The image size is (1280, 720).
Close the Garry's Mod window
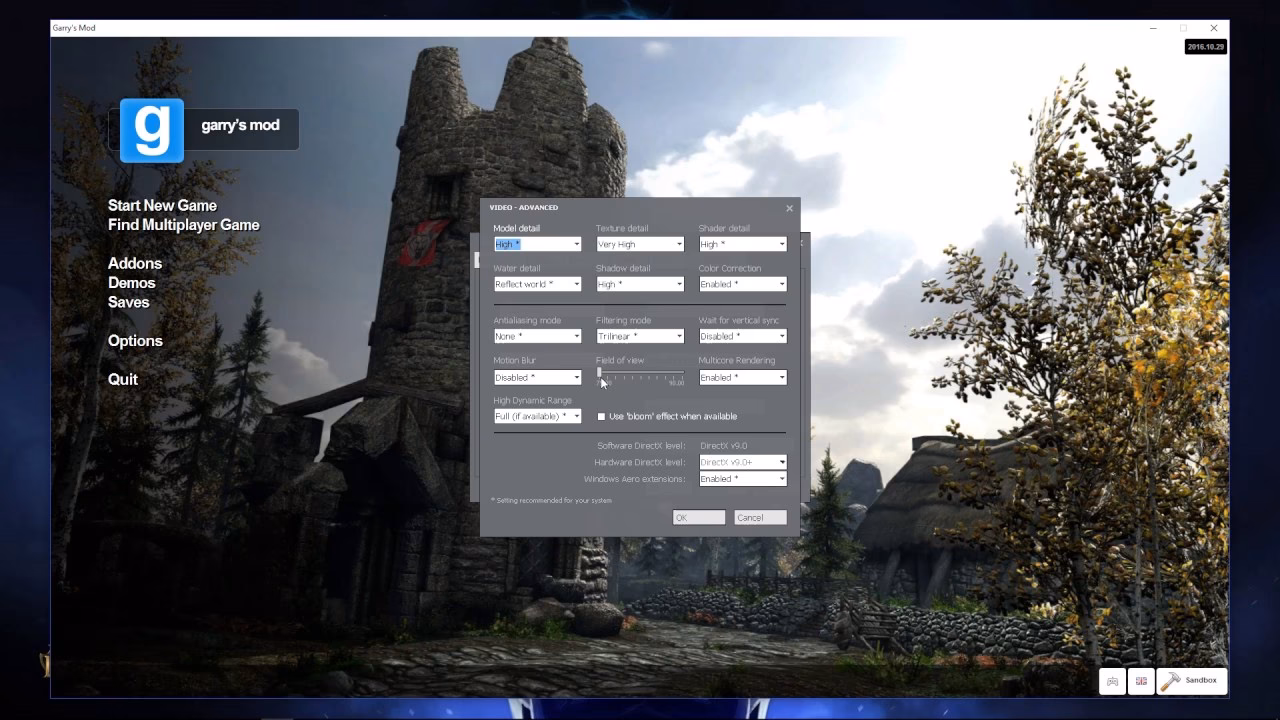point(1214,28)
